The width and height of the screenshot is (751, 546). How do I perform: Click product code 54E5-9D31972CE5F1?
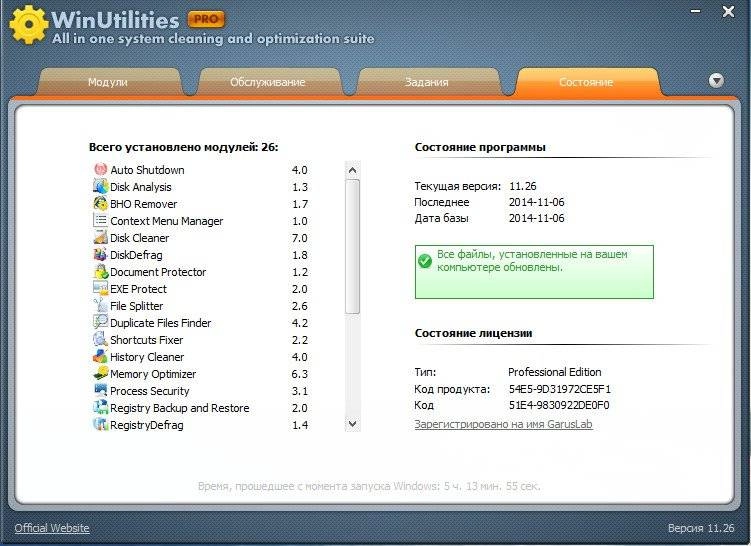(560, 389)
